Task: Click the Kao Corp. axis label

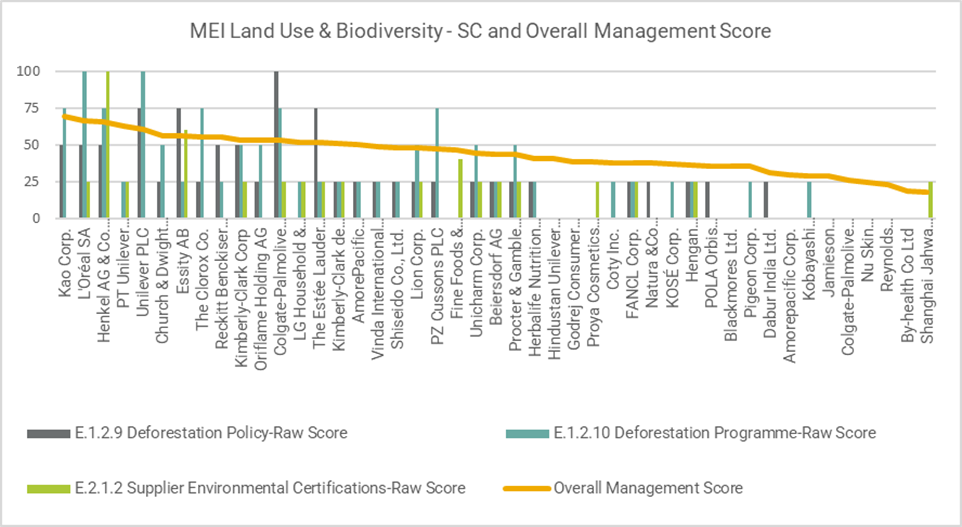Action: (x=66, y=262)
